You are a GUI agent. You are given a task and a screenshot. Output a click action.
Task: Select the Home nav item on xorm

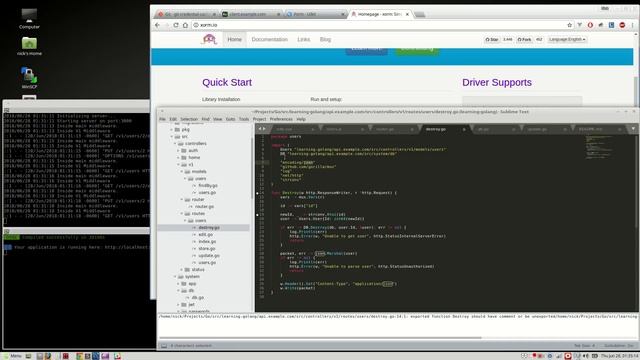[234, 40]
